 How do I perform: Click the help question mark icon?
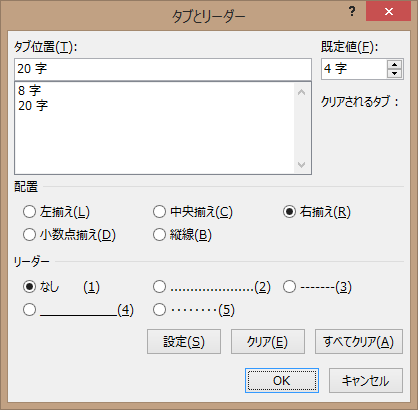pos(352,12)
